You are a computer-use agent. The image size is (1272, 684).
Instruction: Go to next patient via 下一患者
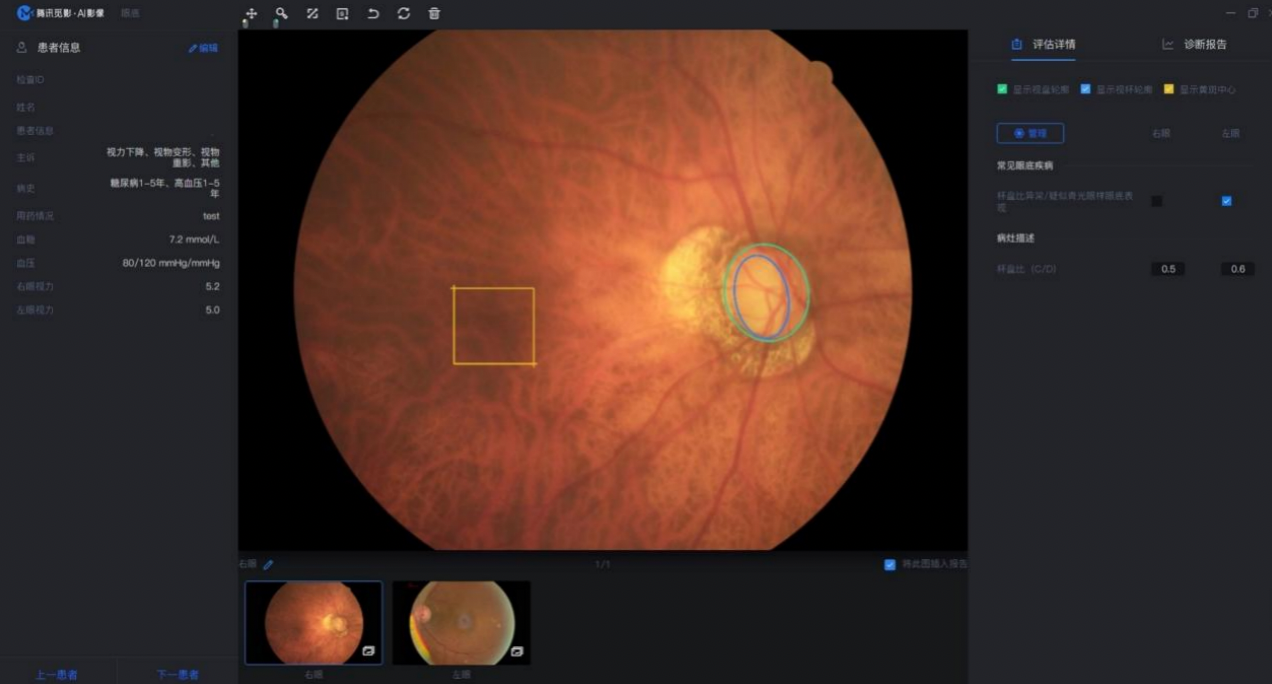tap(178, 674)
